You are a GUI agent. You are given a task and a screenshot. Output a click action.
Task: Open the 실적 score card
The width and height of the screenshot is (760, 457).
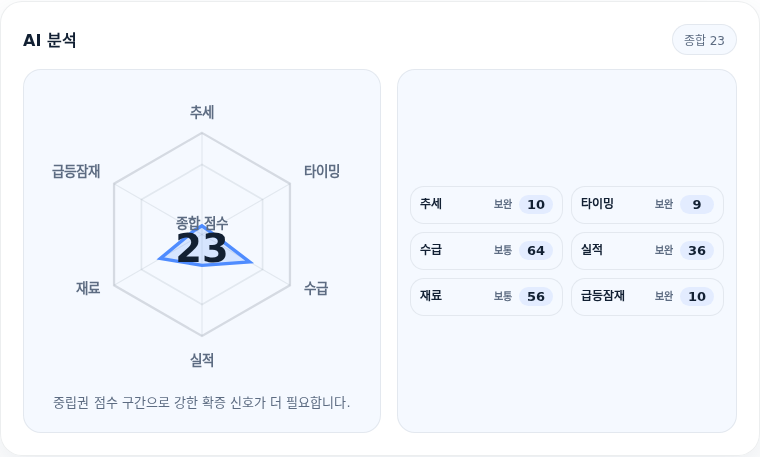click(647, 251)
